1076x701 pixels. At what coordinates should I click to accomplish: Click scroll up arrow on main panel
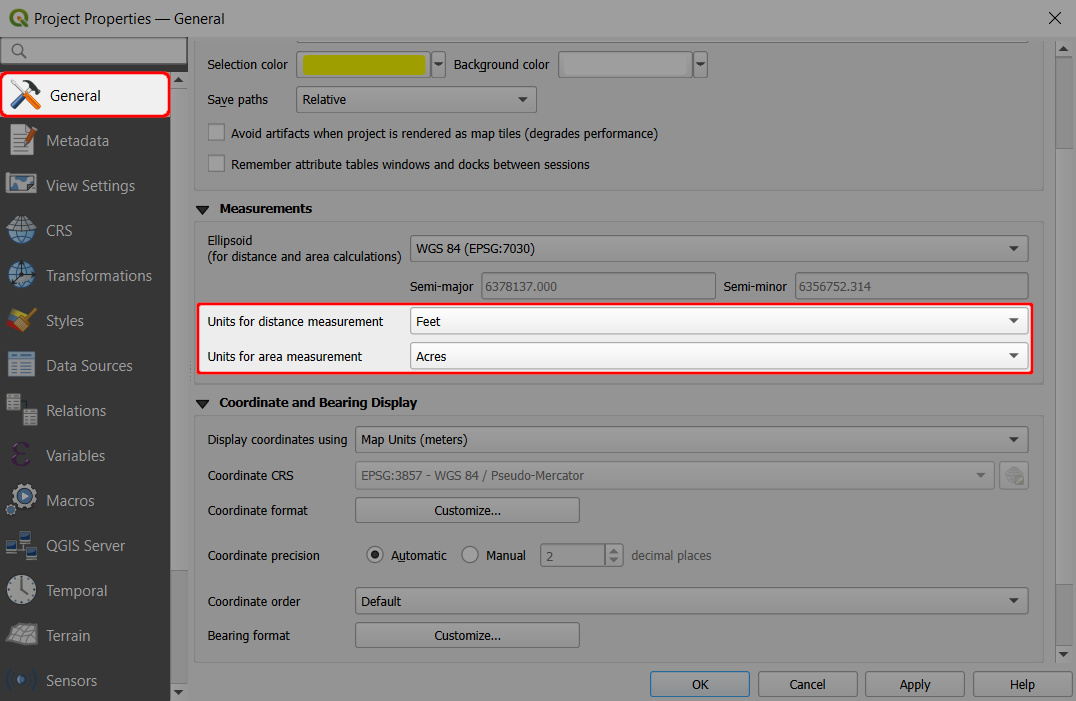pyautogui.click(x=1064, y=49)
